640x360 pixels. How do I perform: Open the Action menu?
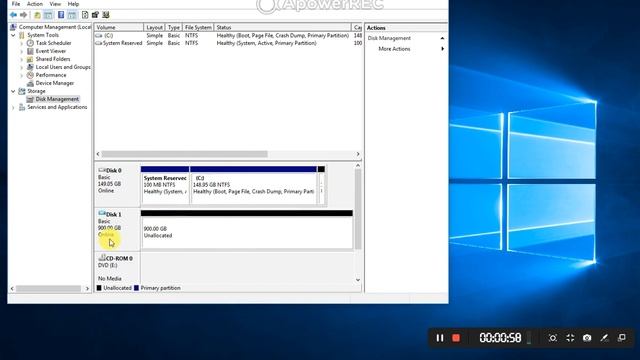coord(35,4)
